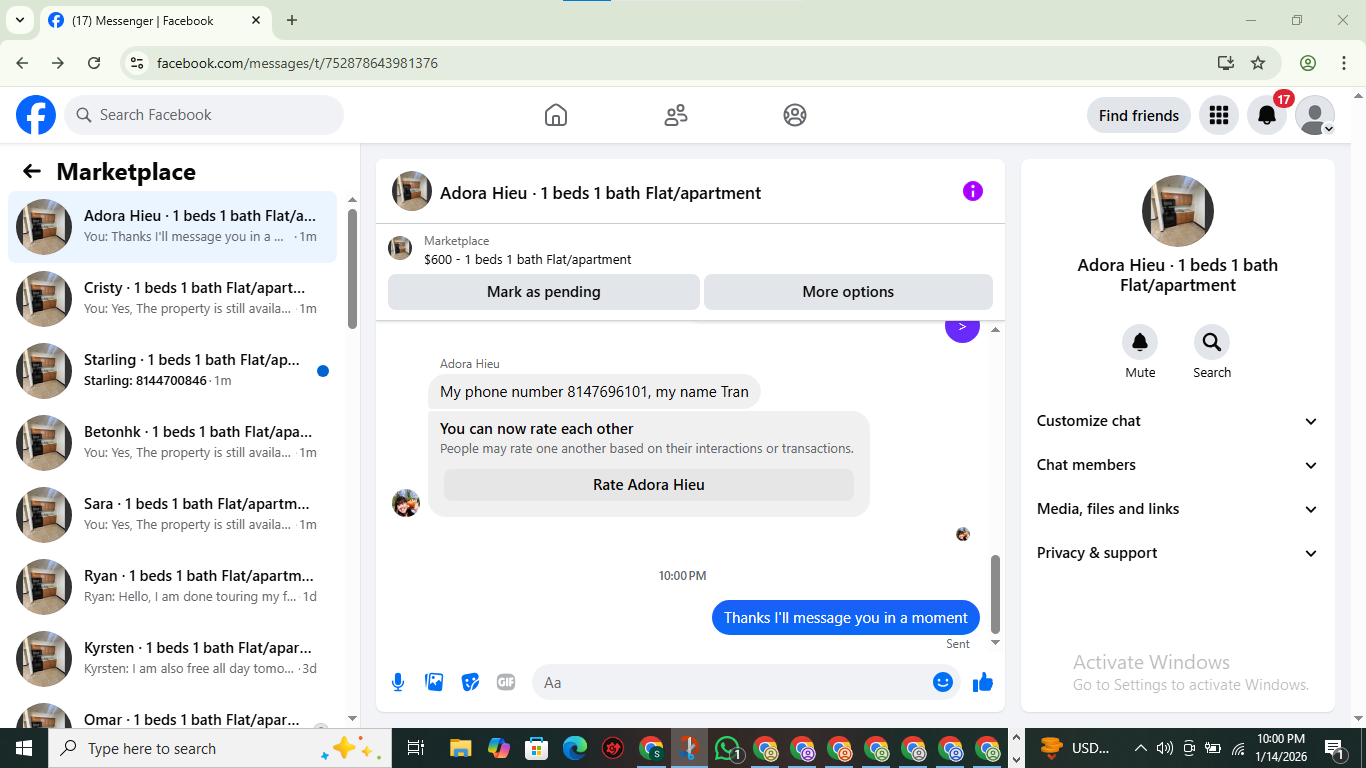Open Starling unread conversation
This screenshot has width=1366, height=768.
[x=172, y=371]
